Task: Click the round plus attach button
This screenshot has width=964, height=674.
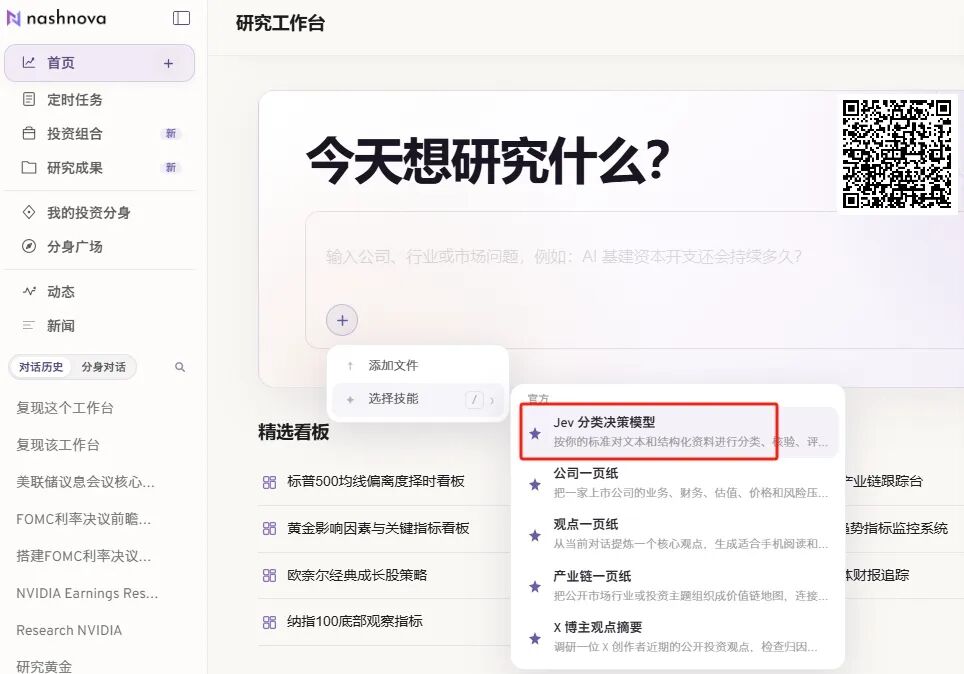Action: coord(342,320)
